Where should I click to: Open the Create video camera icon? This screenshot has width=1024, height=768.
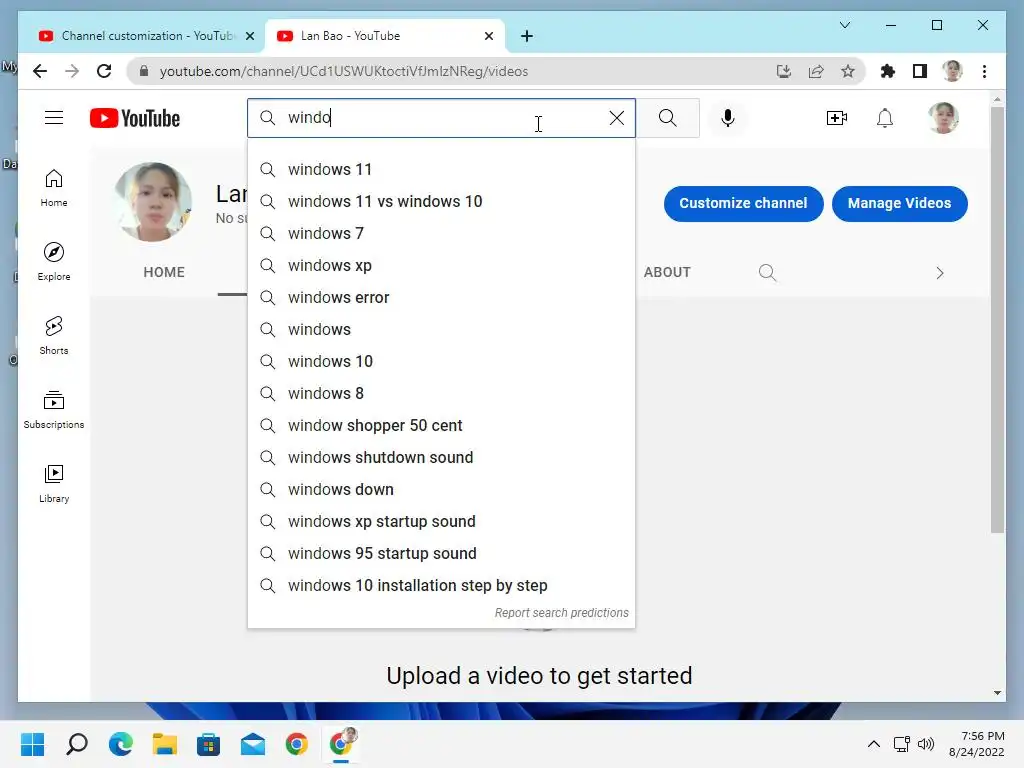click(x=837, y=118)
